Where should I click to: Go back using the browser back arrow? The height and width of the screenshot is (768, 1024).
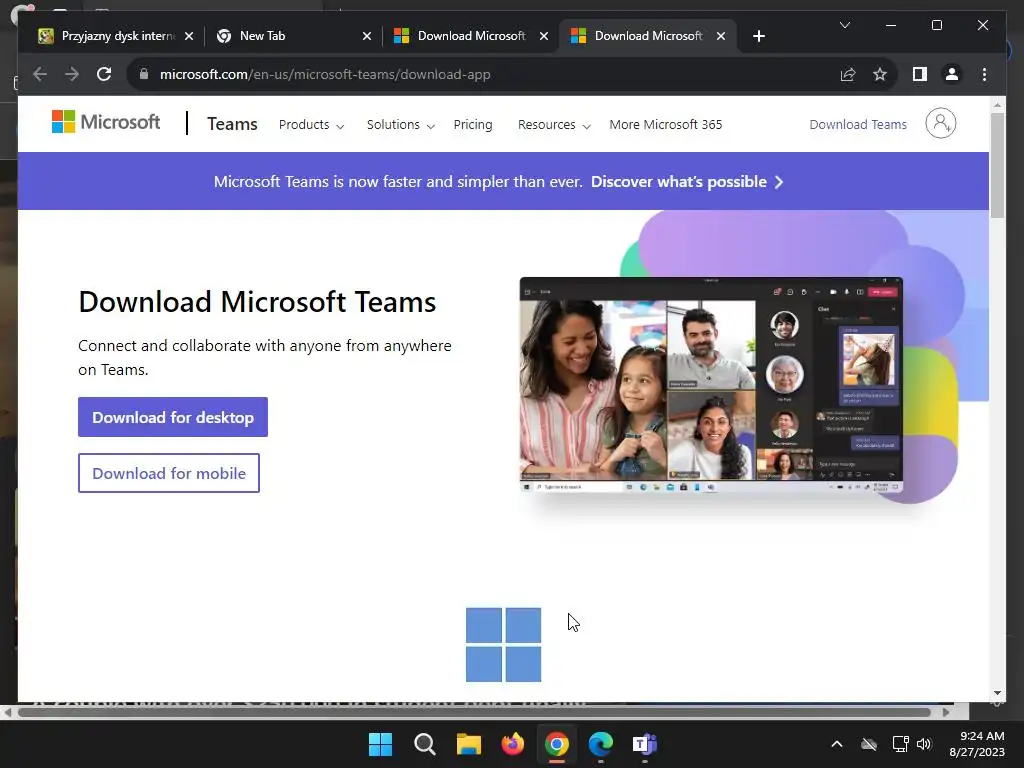pyautogui.click(x=40, y=74)
